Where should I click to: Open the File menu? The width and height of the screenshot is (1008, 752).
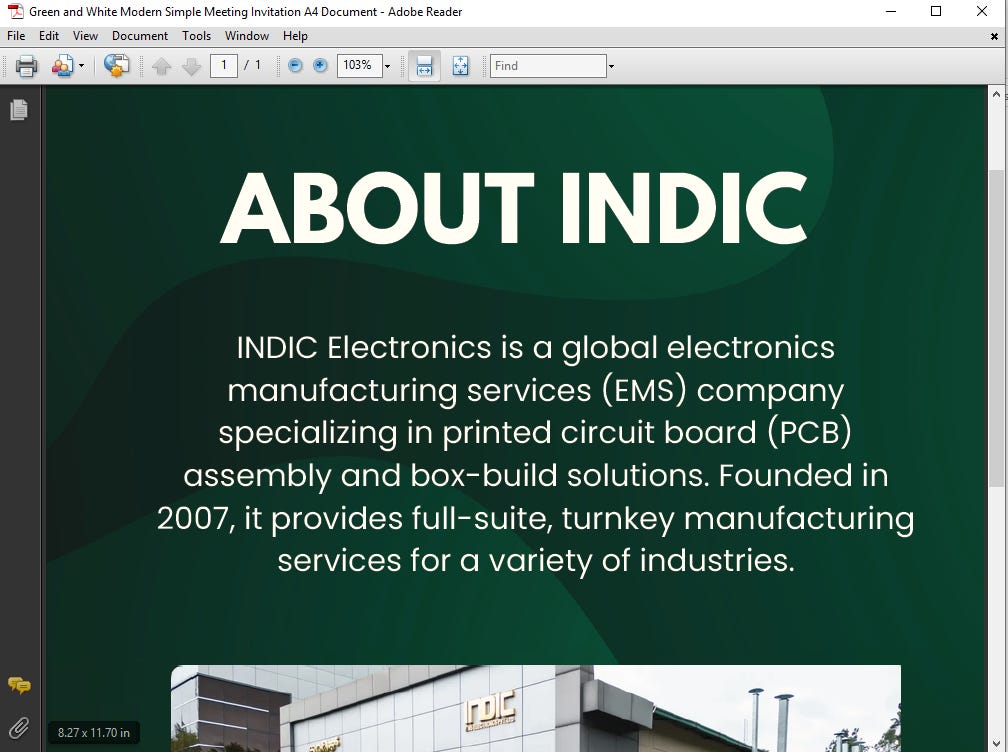[16, 36]
